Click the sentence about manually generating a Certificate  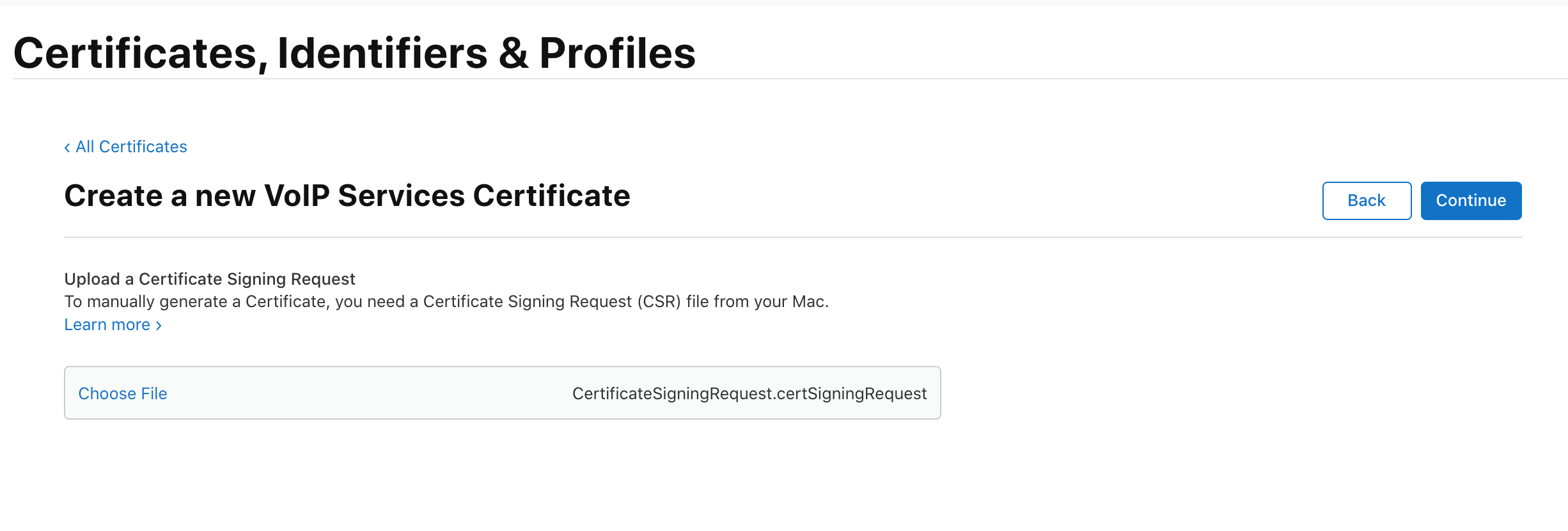pyautogui.click(x=446, y=301)
